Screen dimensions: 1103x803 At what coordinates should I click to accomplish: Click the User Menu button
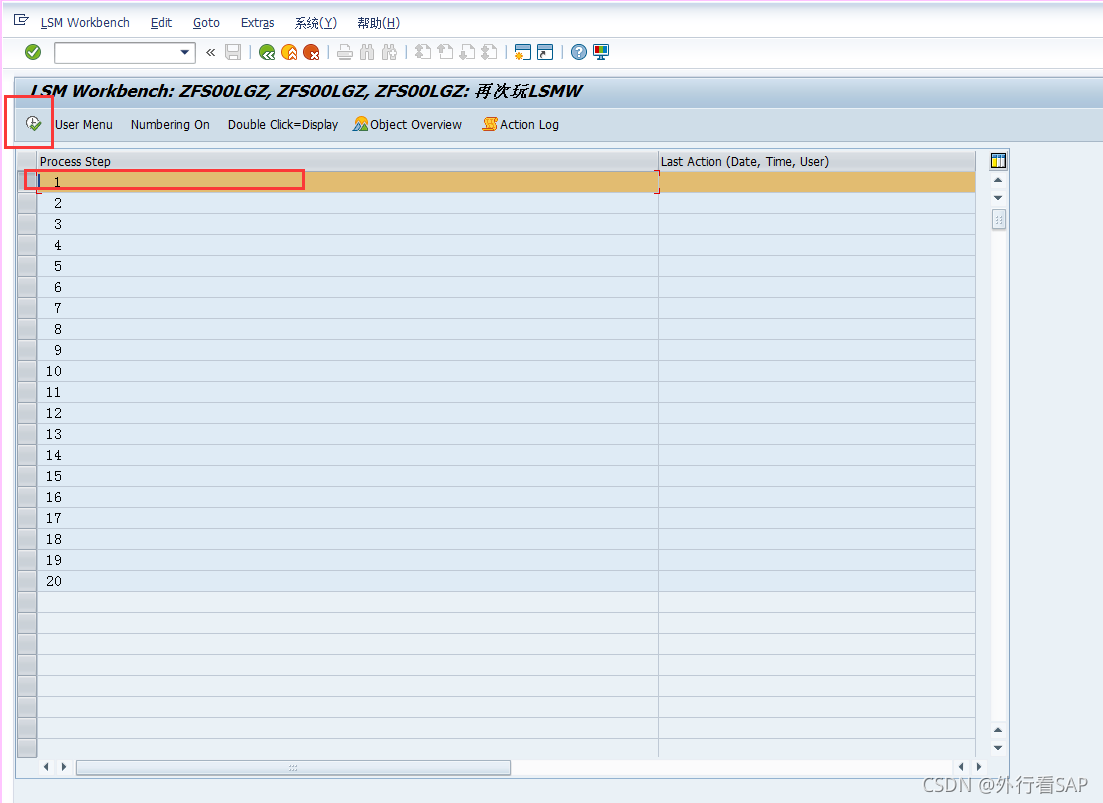84,124
